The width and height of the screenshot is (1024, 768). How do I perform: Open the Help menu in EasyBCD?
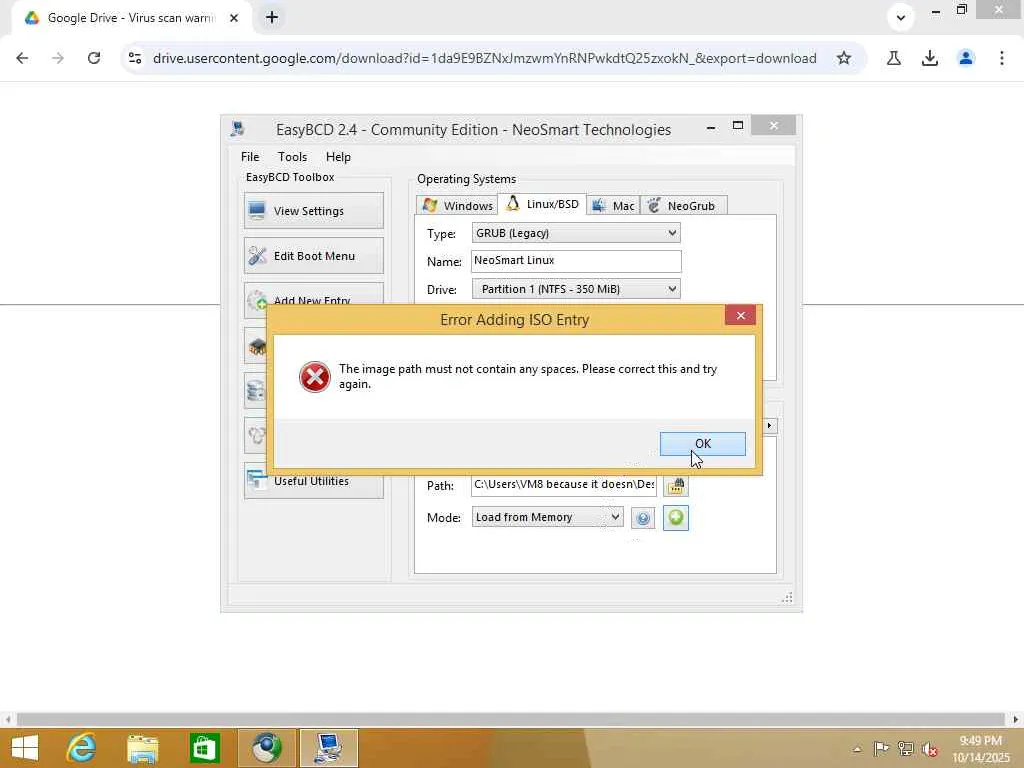point(338,157)
